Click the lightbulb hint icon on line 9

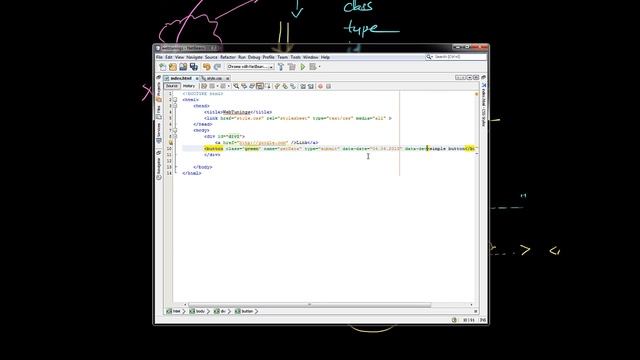coord(170,142)
